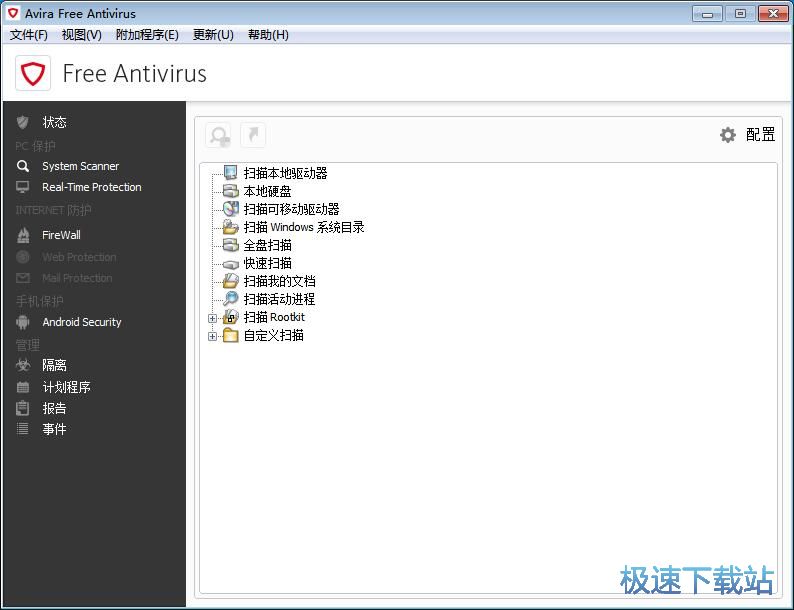Click the 配置 configuration label
Image resolution: width=794 pixels, height=610 pixels.
[x=760, y=135]
